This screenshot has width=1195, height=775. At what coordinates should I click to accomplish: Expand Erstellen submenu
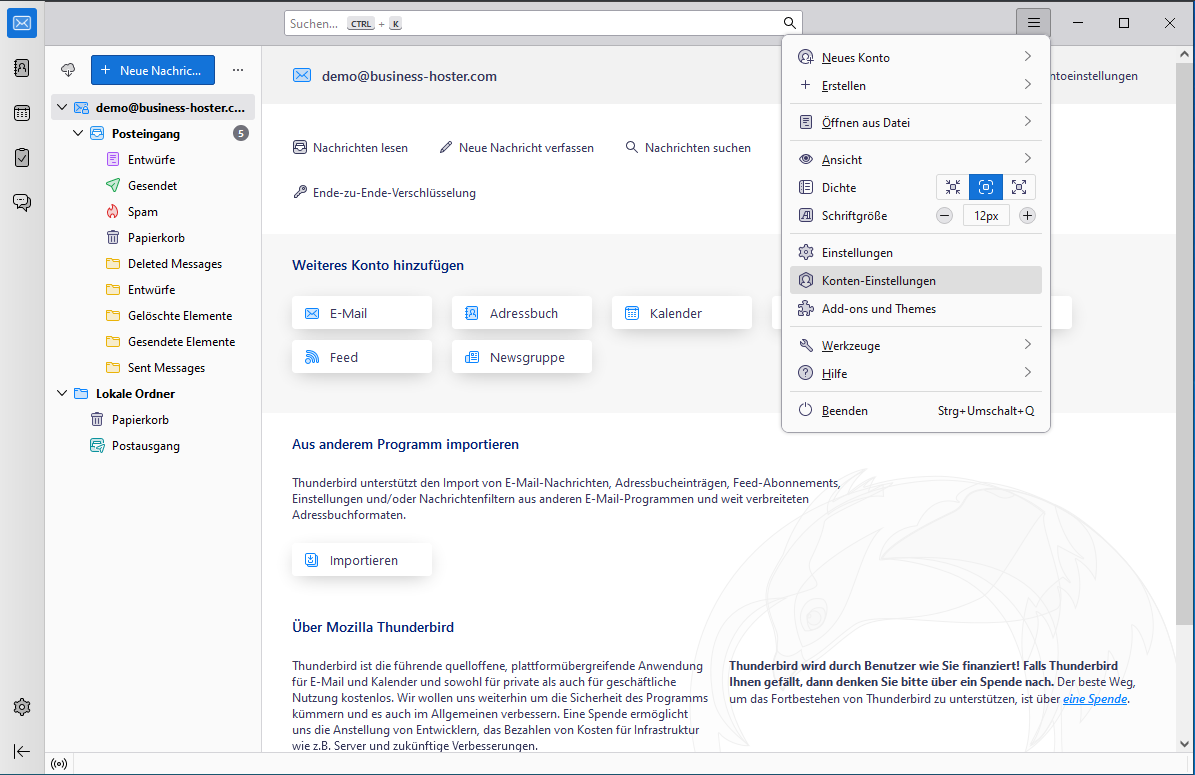pos(916,85)
